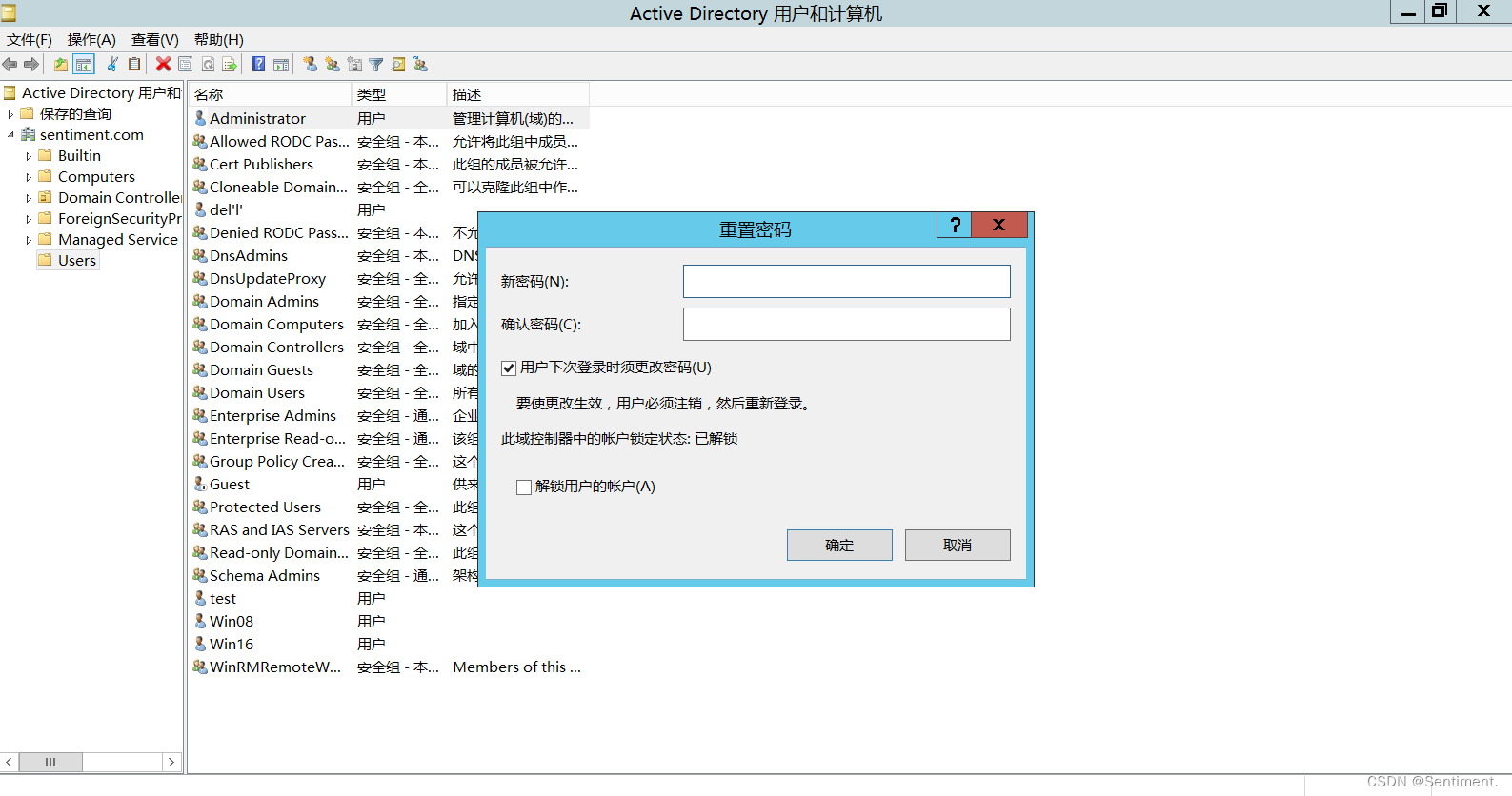Expand the ForeignSecurityPrincipals node arrow
The height and width of the screenshot is (796, 1512).
29,219
